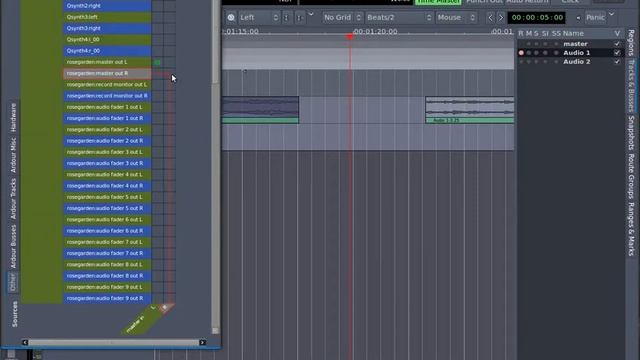Open the Ardour Busses tab in patchbay
This screenshot has width=640, height=360.
(x=13, y=247)
